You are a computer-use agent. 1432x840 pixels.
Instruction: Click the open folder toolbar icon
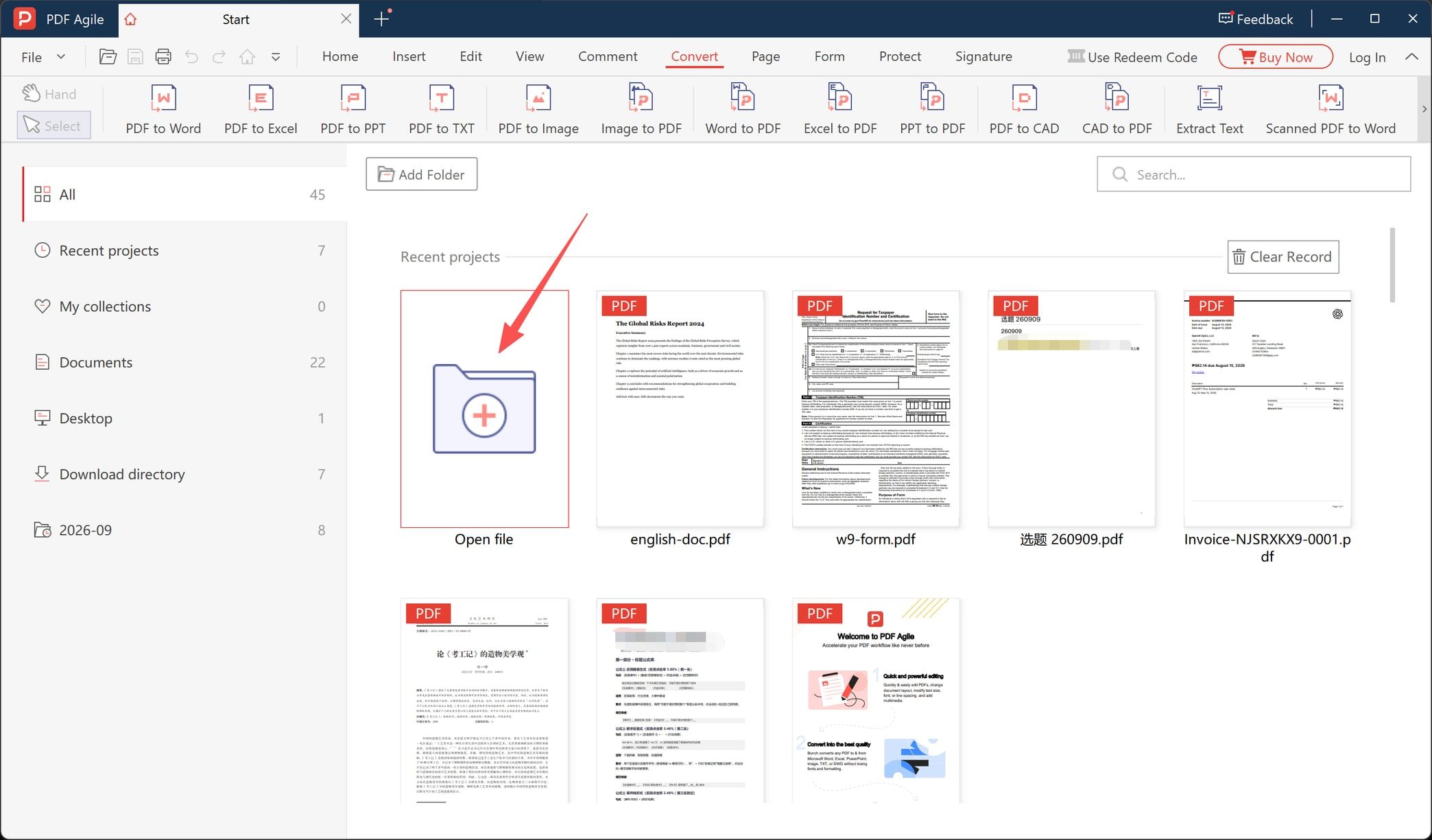pos(108,57)
